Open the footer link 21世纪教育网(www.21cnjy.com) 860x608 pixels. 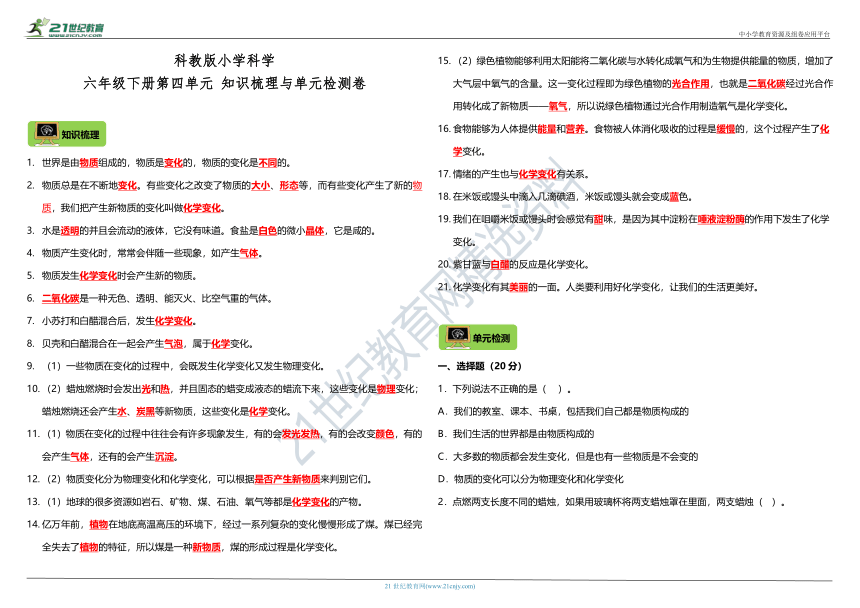[429, 586]
